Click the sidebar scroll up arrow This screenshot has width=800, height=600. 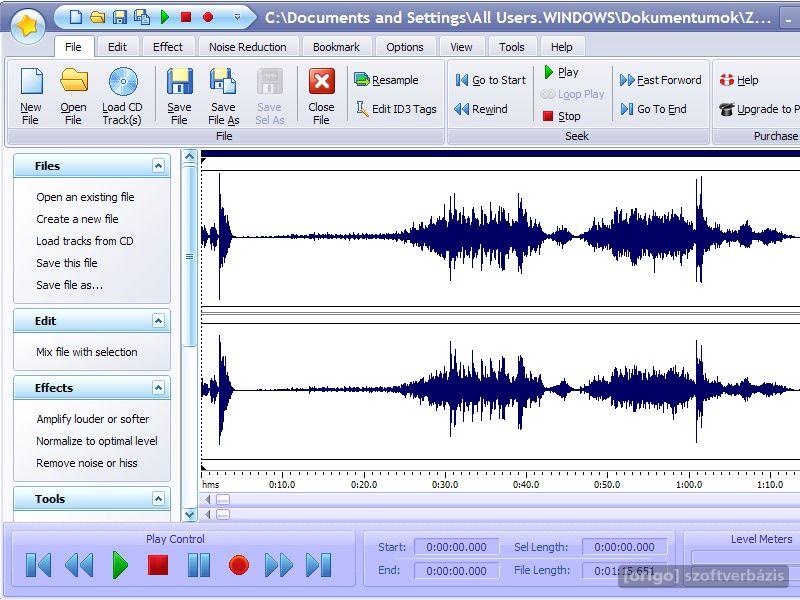click(190, 156)
